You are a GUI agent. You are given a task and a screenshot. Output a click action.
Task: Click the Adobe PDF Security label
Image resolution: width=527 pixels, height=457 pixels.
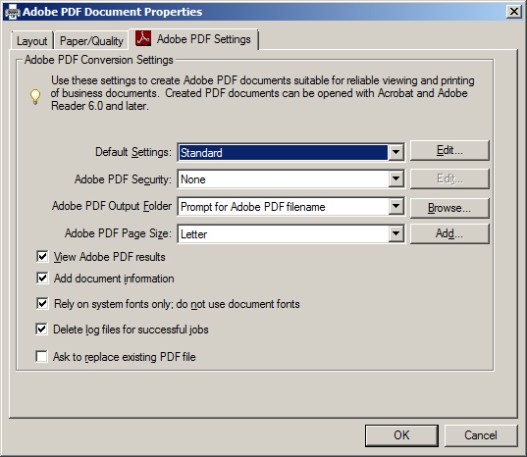(123, 179)
